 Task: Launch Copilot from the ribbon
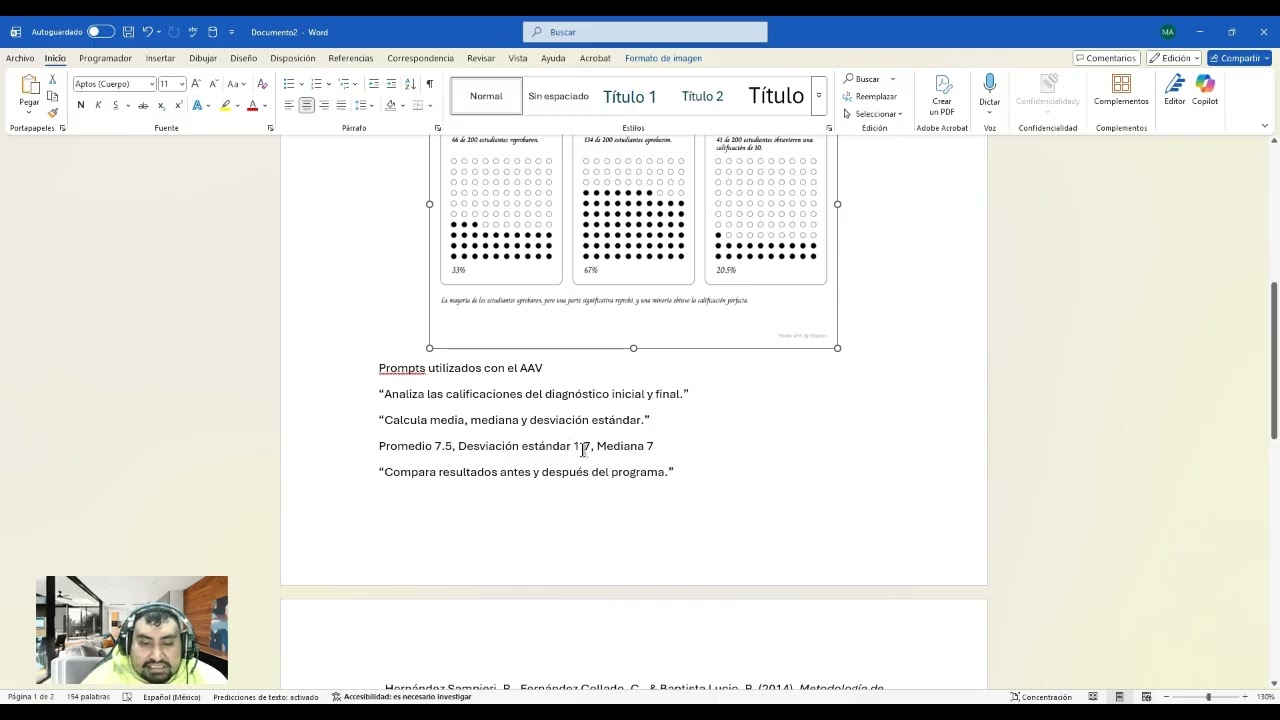point(1205,90)
